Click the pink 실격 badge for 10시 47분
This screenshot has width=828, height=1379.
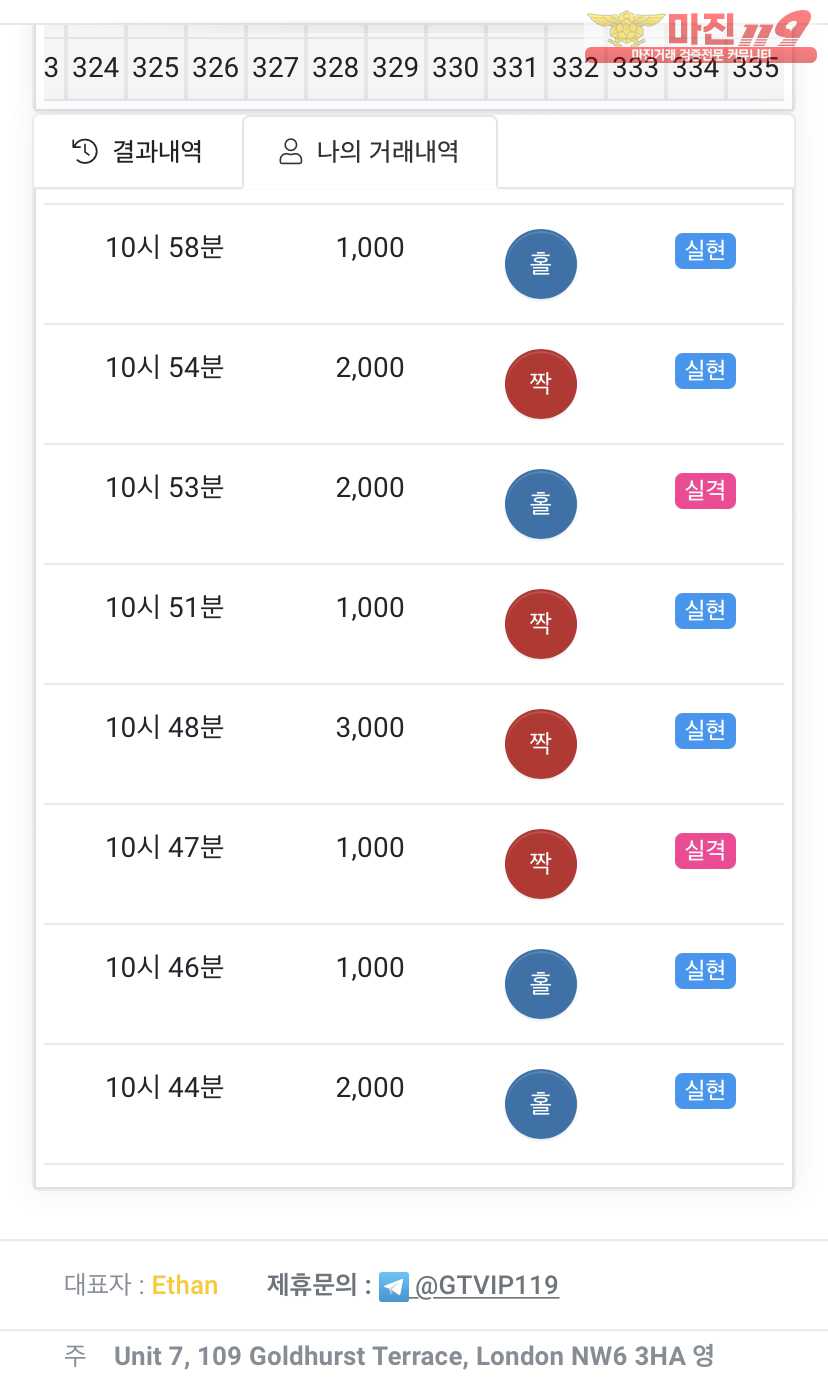point(705,851)
